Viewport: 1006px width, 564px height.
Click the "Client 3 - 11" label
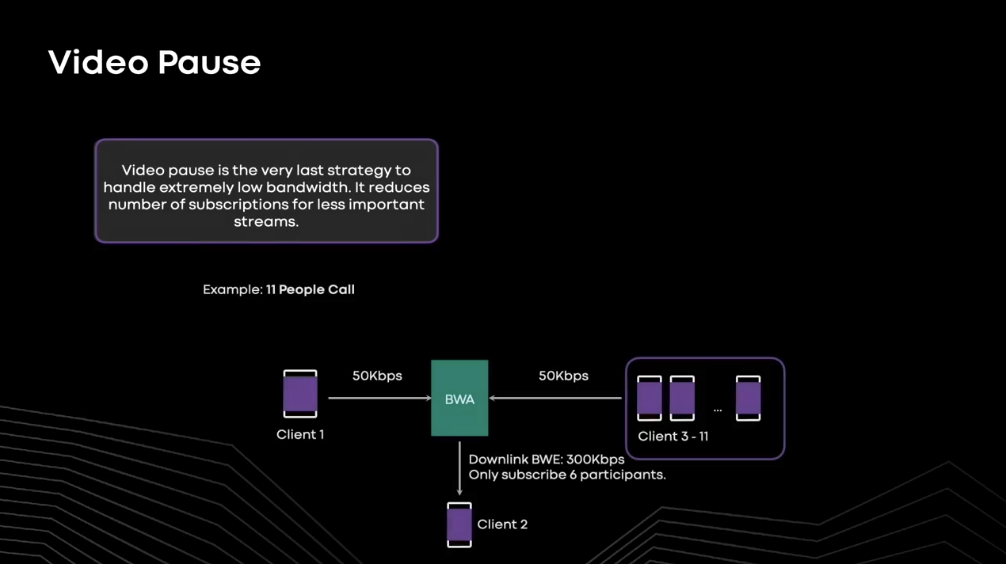680,436
